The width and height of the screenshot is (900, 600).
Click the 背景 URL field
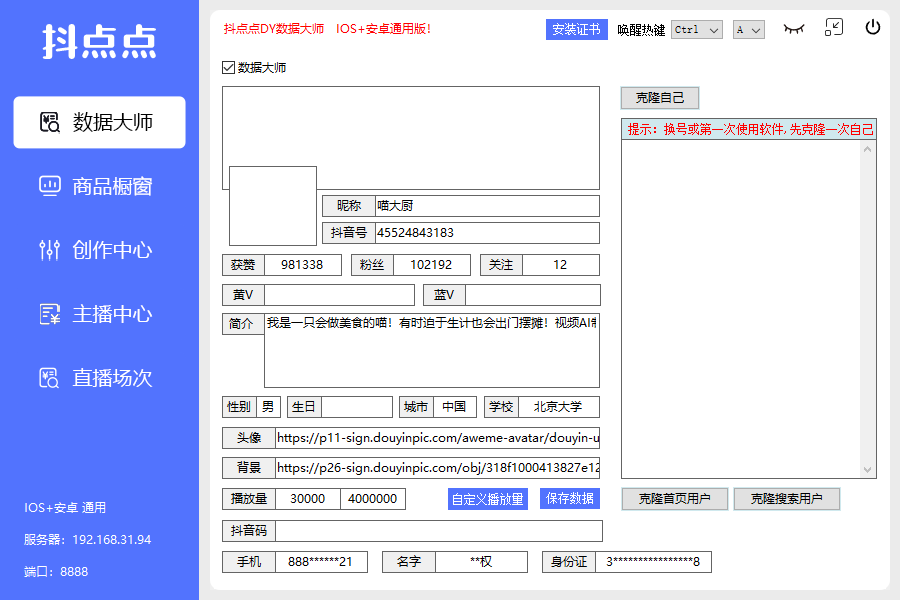437,468
